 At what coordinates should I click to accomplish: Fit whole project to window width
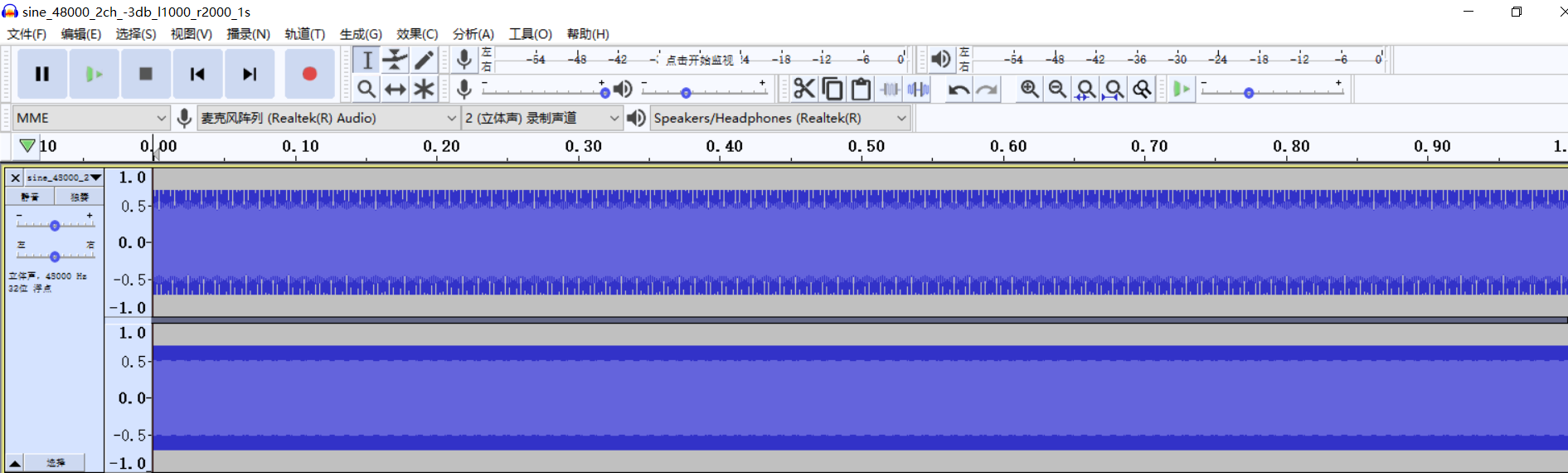[x=1114, y=89]
